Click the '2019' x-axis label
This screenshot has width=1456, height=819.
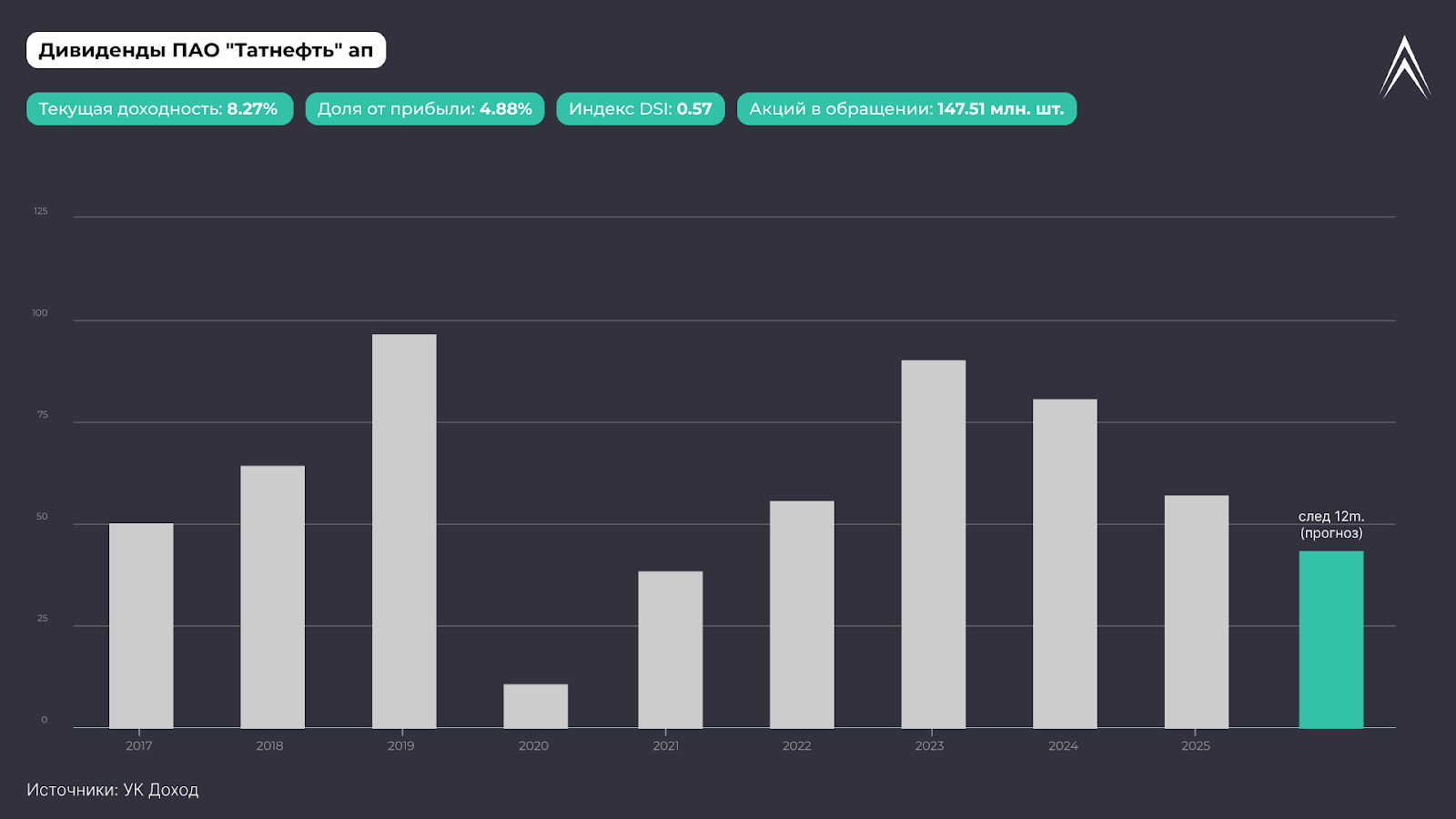pos(401,746)
